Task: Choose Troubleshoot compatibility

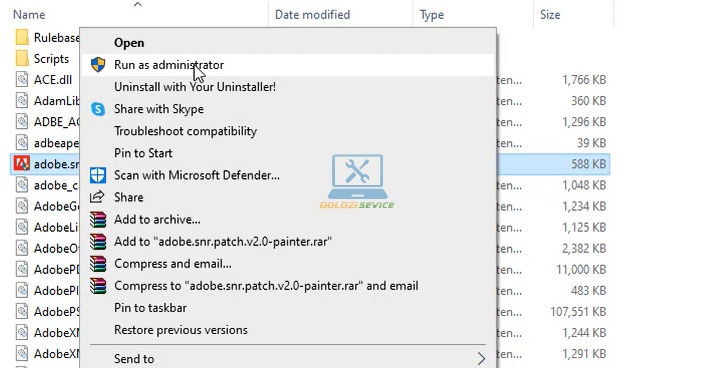Action: [185, 131]
